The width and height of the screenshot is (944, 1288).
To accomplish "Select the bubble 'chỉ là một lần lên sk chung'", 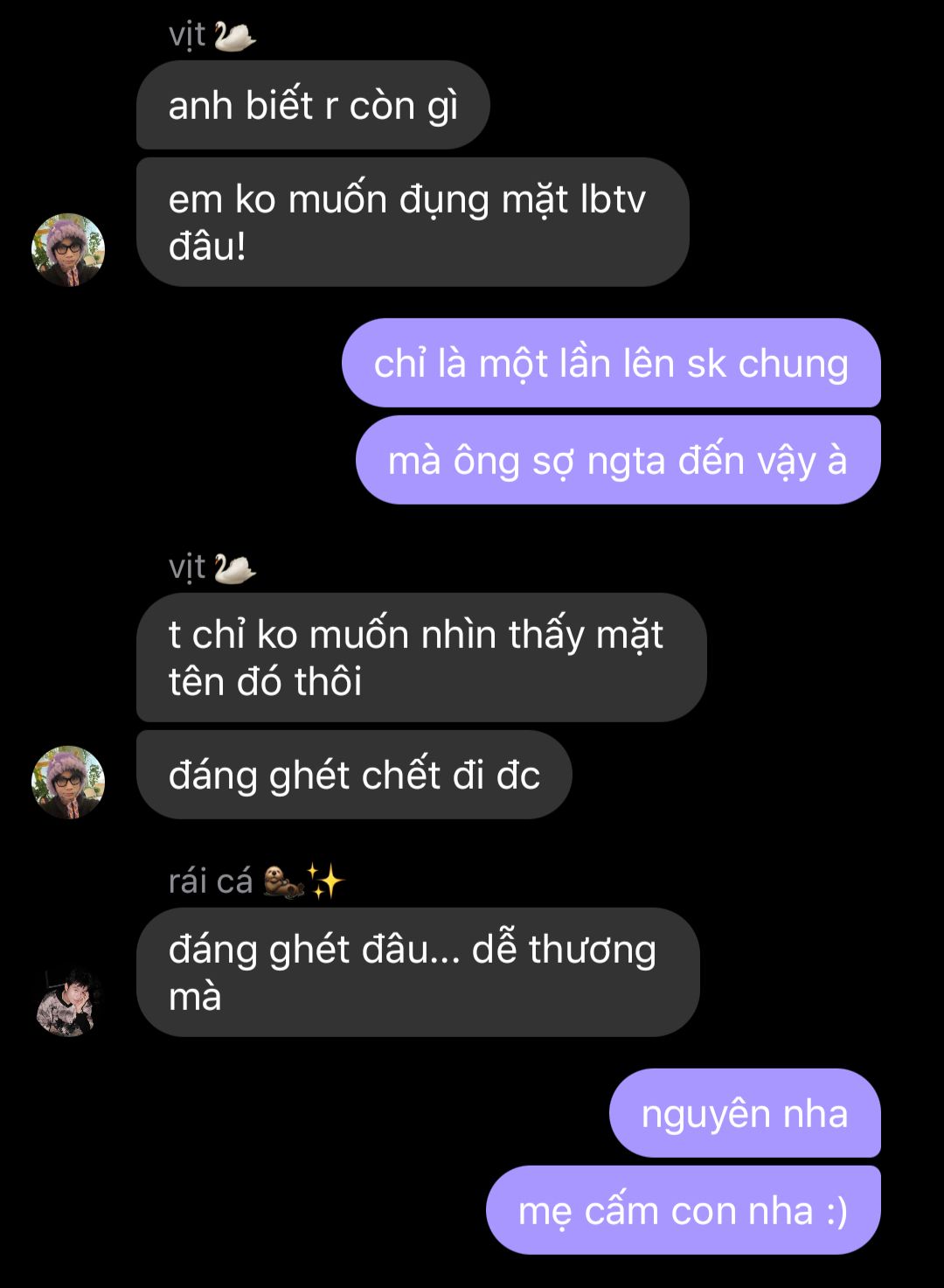I will coord(611,363).
